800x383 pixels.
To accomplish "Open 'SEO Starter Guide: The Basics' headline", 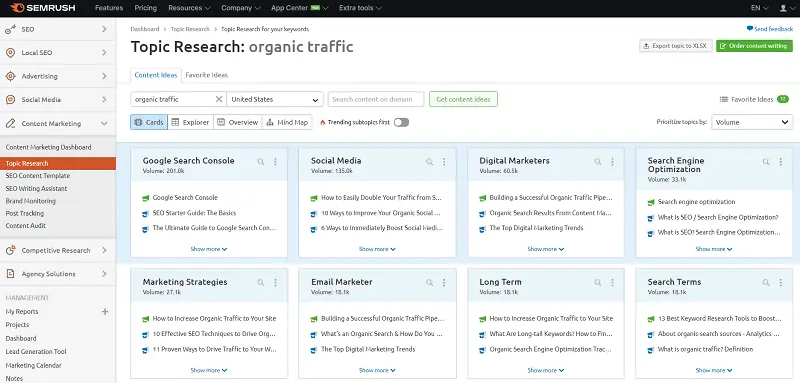I will coord(194,213).
